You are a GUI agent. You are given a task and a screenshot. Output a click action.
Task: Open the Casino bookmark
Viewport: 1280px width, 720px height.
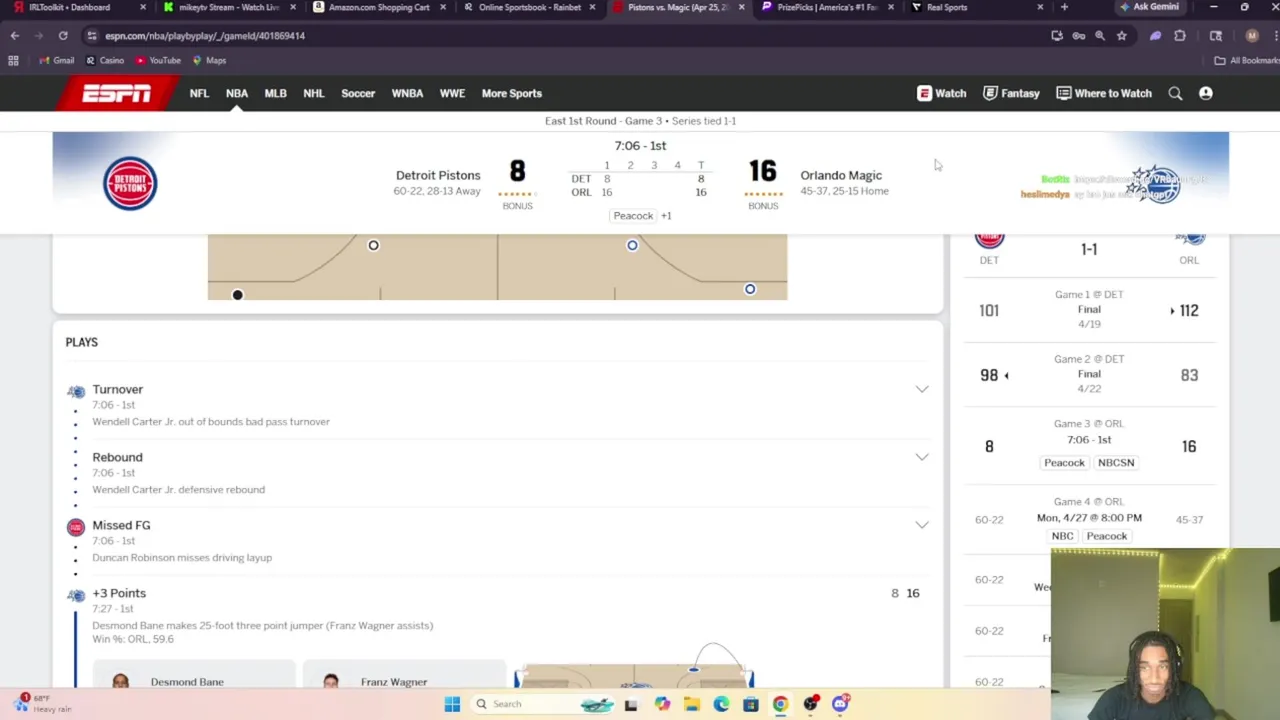tap(104, 60)
